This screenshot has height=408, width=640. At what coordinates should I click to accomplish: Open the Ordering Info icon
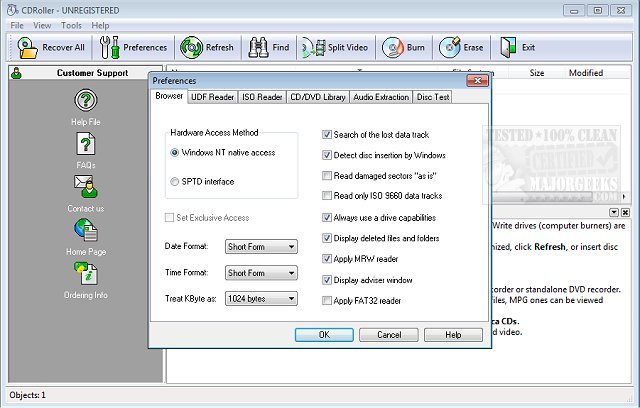pos(86,273)
